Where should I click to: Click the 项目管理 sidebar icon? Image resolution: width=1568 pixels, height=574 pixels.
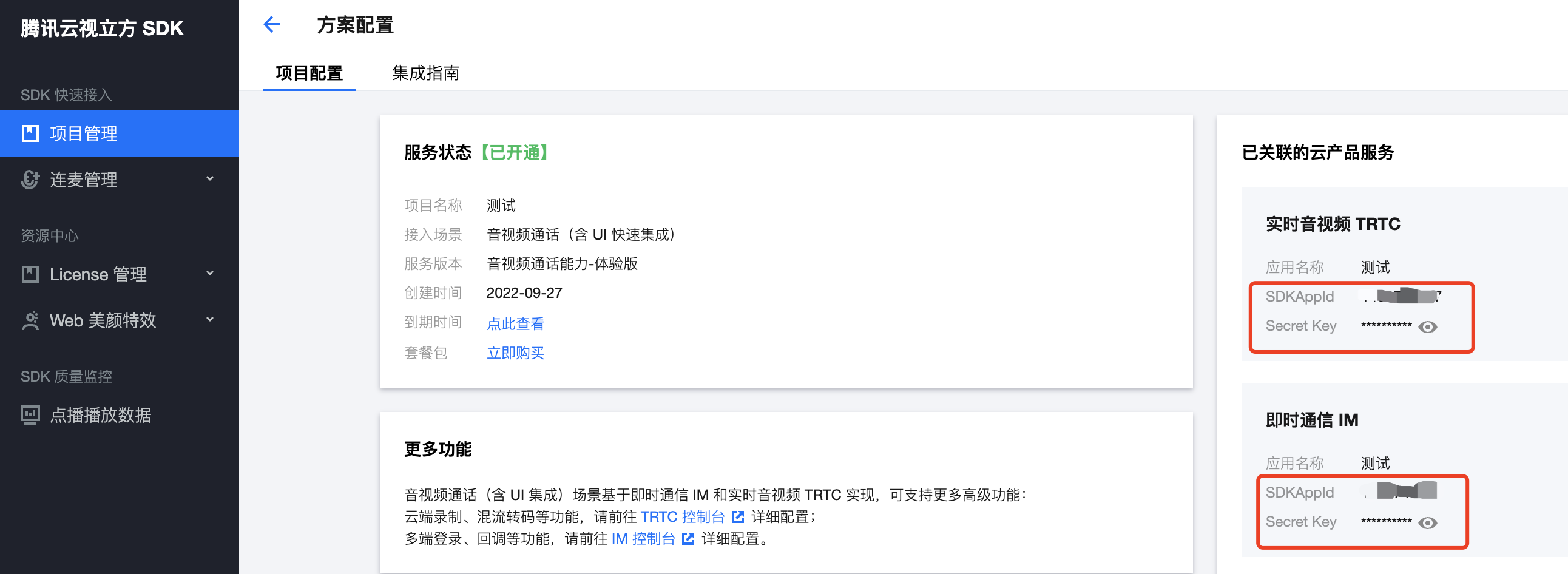30,133
